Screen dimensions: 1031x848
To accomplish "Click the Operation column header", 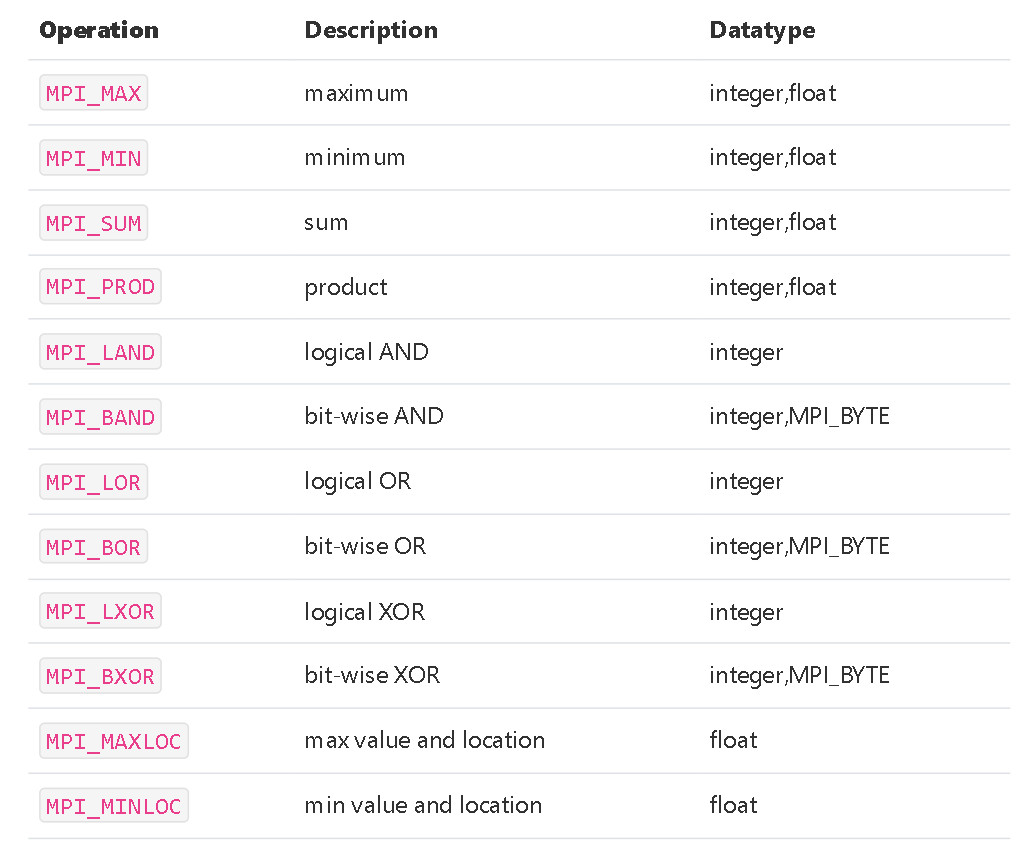I will [x=99, y=30].
